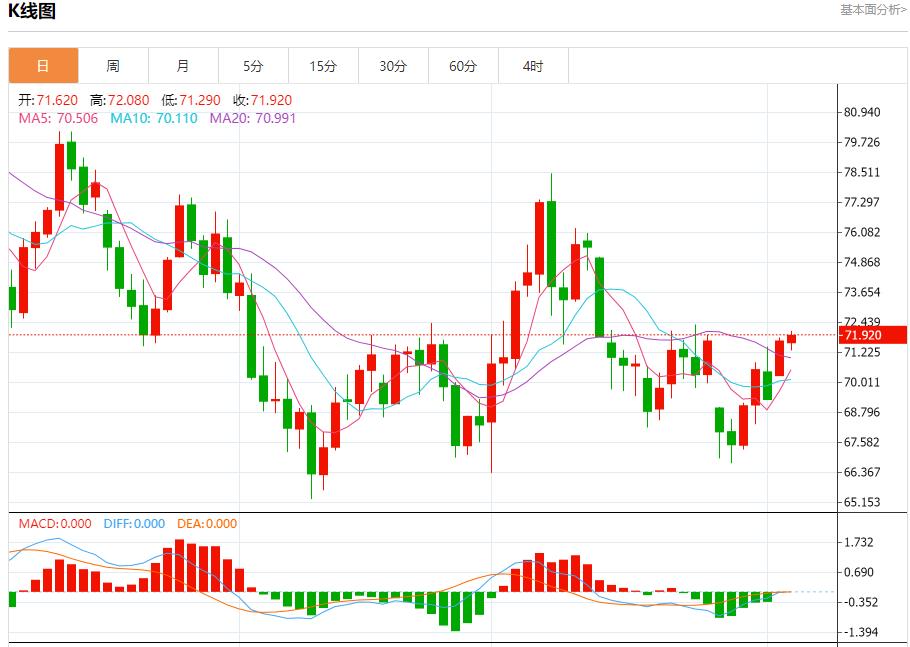Select the 日 (daily) chart tab
This screenshot has height=647, width=910.
coord(43,66)
